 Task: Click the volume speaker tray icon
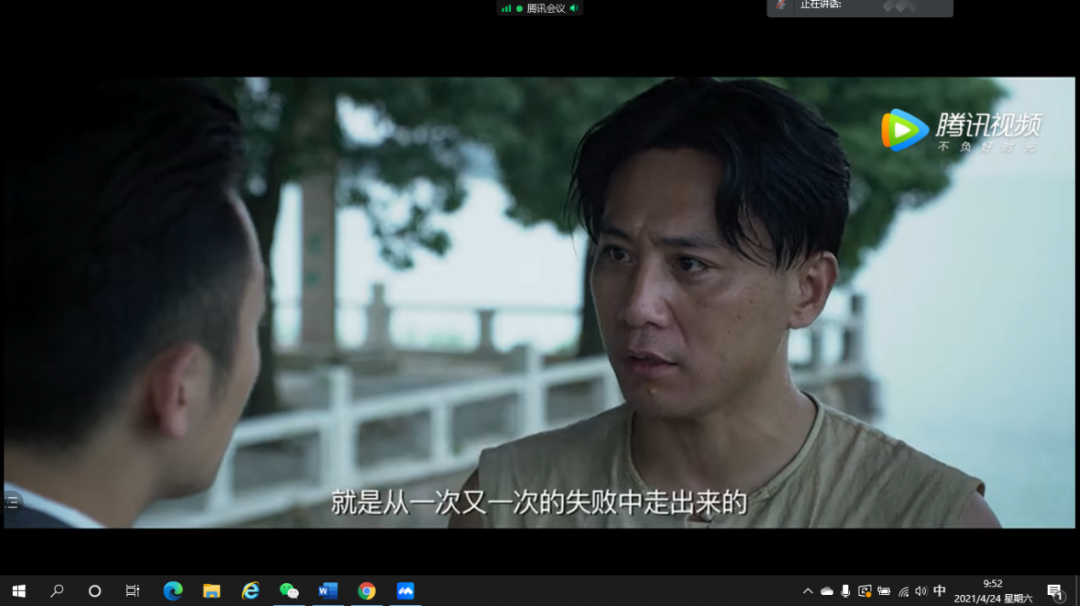[x=921, y=591]
